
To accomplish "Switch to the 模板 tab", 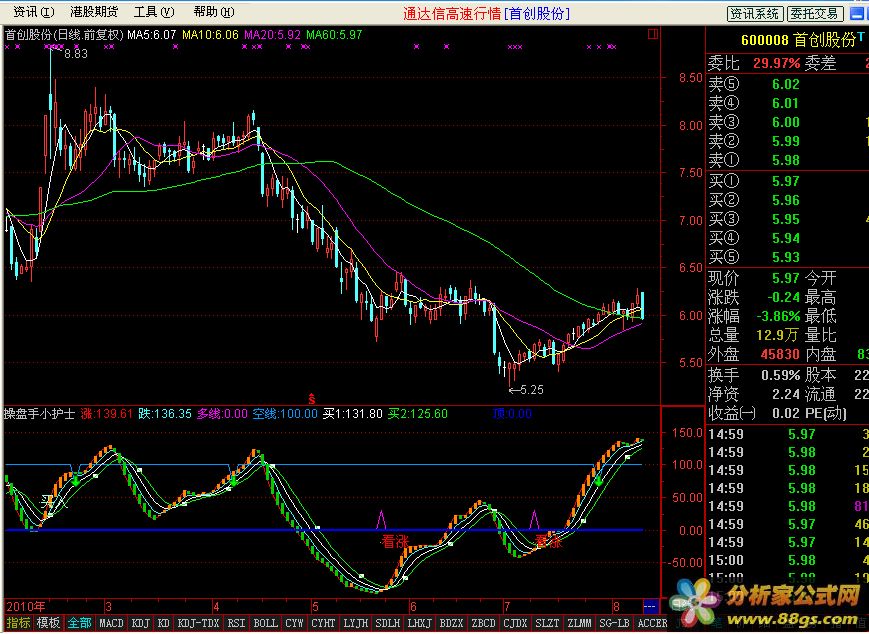I will 48,623.
